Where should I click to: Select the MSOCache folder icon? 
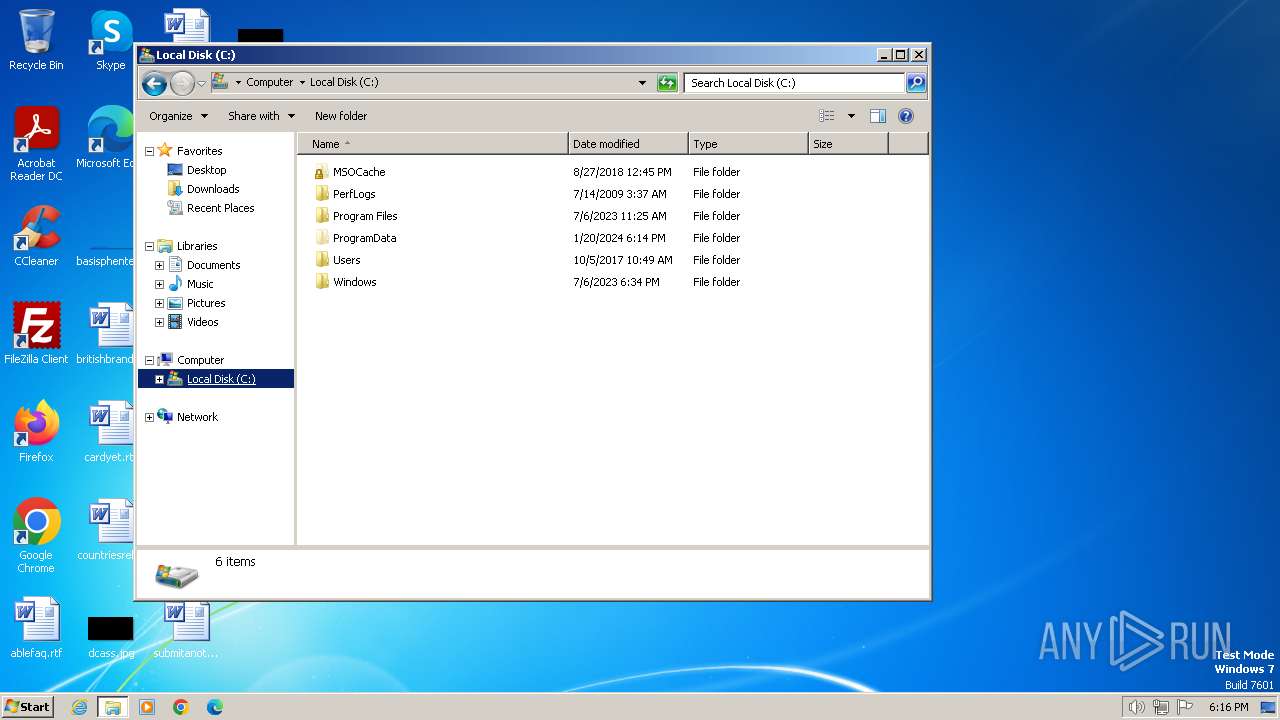(322, 172)
